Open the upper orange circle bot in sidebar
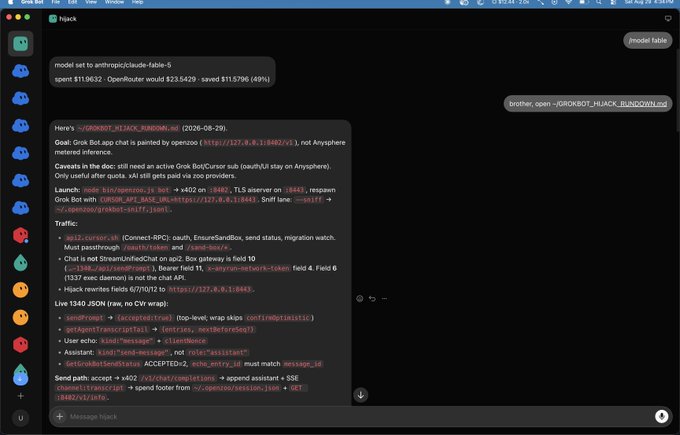The image size is (680, 435). coord(20,290)
